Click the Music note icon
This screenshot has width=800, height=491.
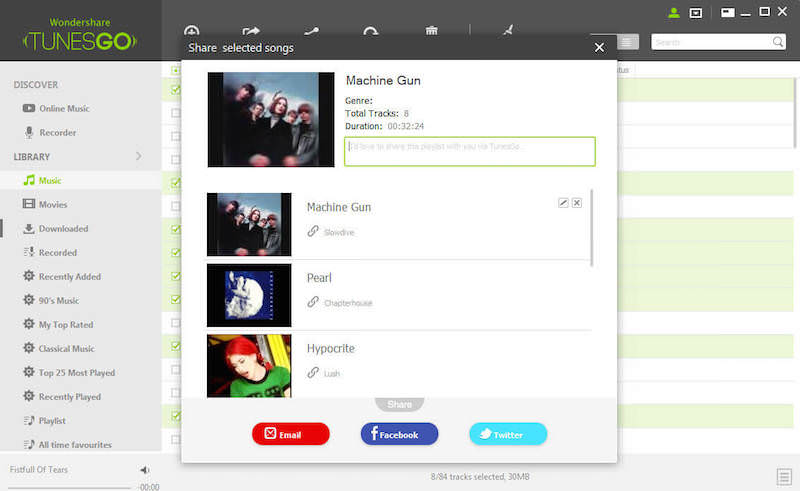[29, 180]
